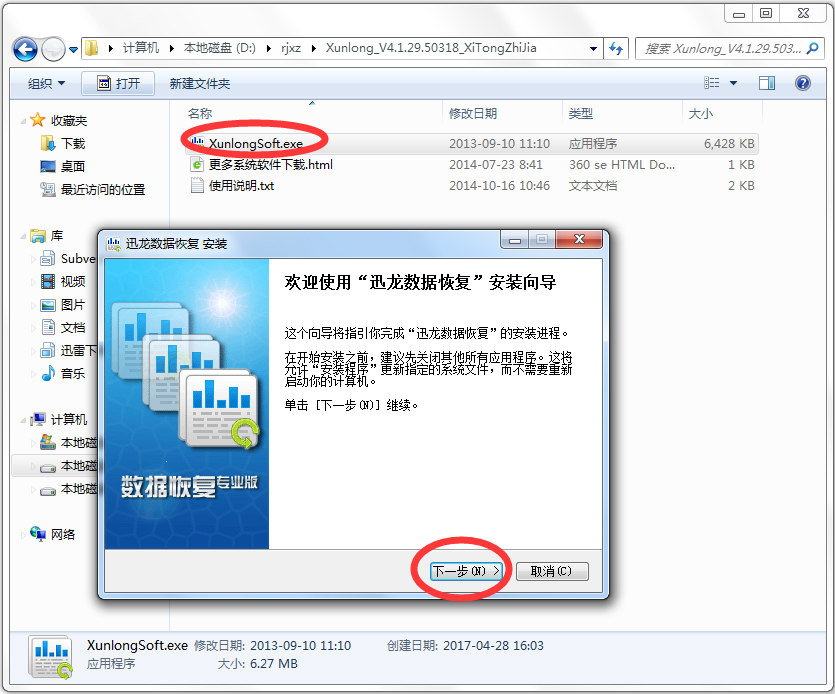Expand the breadcrumb arrow after 计算机
835x694 pixels.
(x=171, y=48)
